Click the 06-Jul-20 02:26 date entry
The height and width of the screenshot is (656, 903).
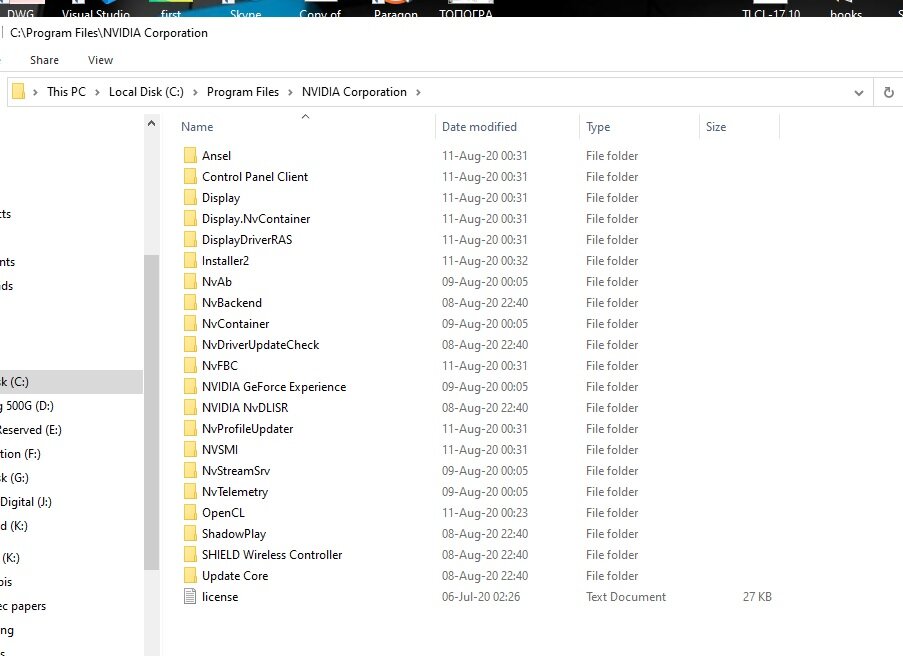(x=481, y=597)
